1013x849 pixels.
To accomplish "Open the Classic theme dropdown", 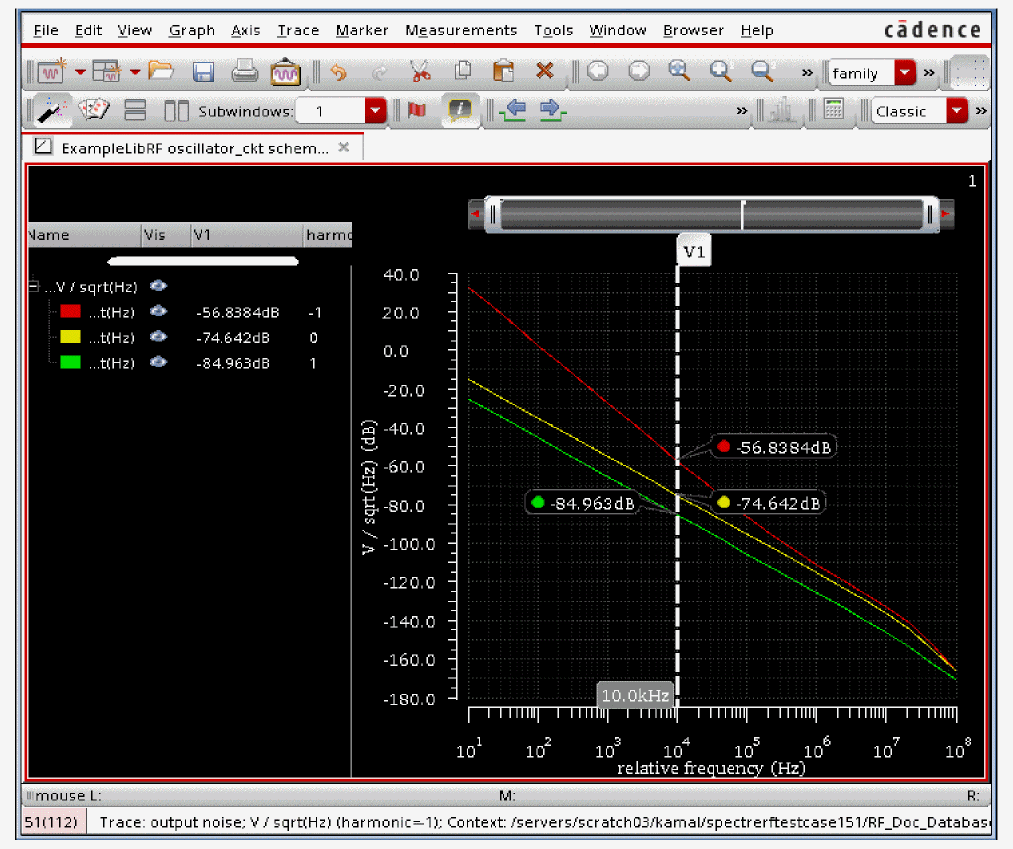I will point(957,111).
